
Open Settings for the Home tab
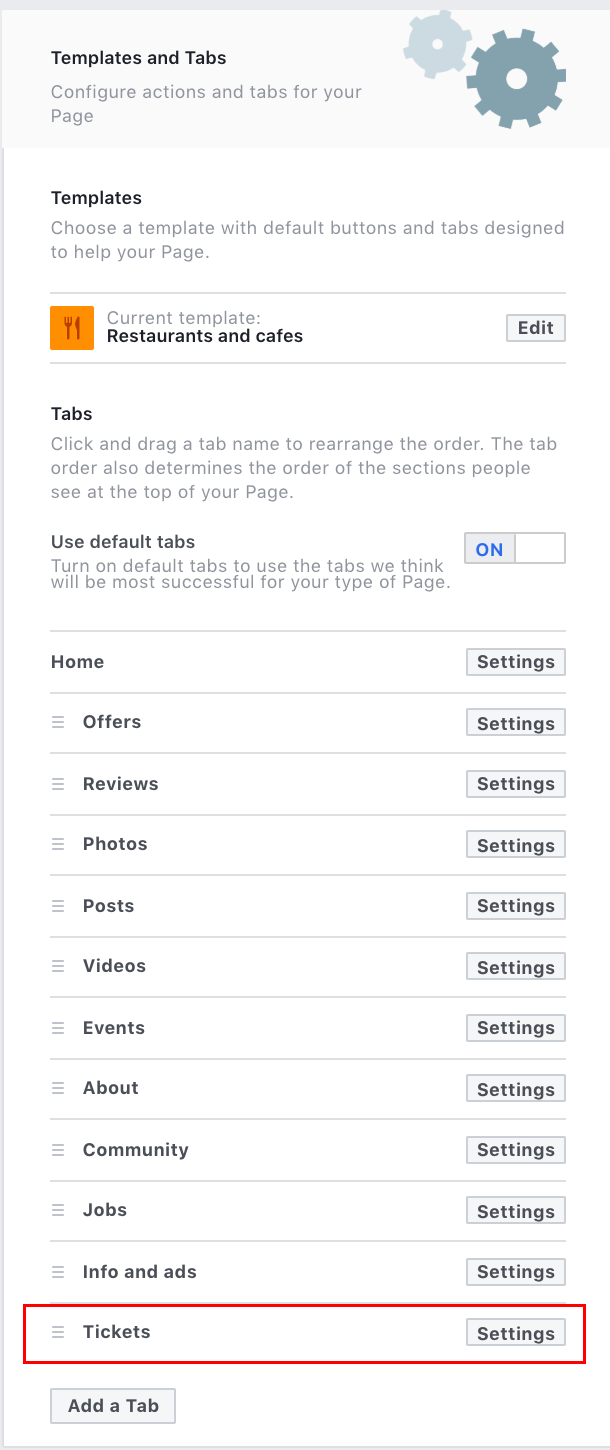(x=516, y=662)
